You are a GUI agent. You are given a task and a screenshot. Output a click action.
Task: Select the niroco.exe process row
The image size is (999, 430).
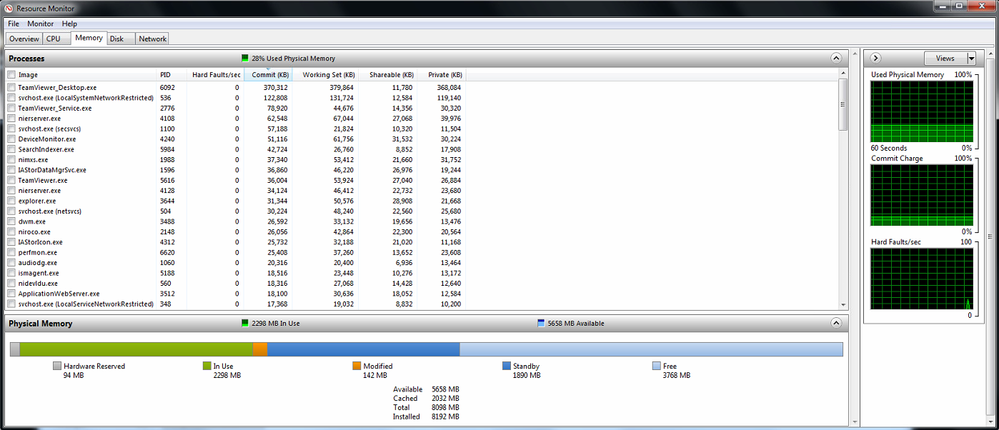(x=236, y=232)
